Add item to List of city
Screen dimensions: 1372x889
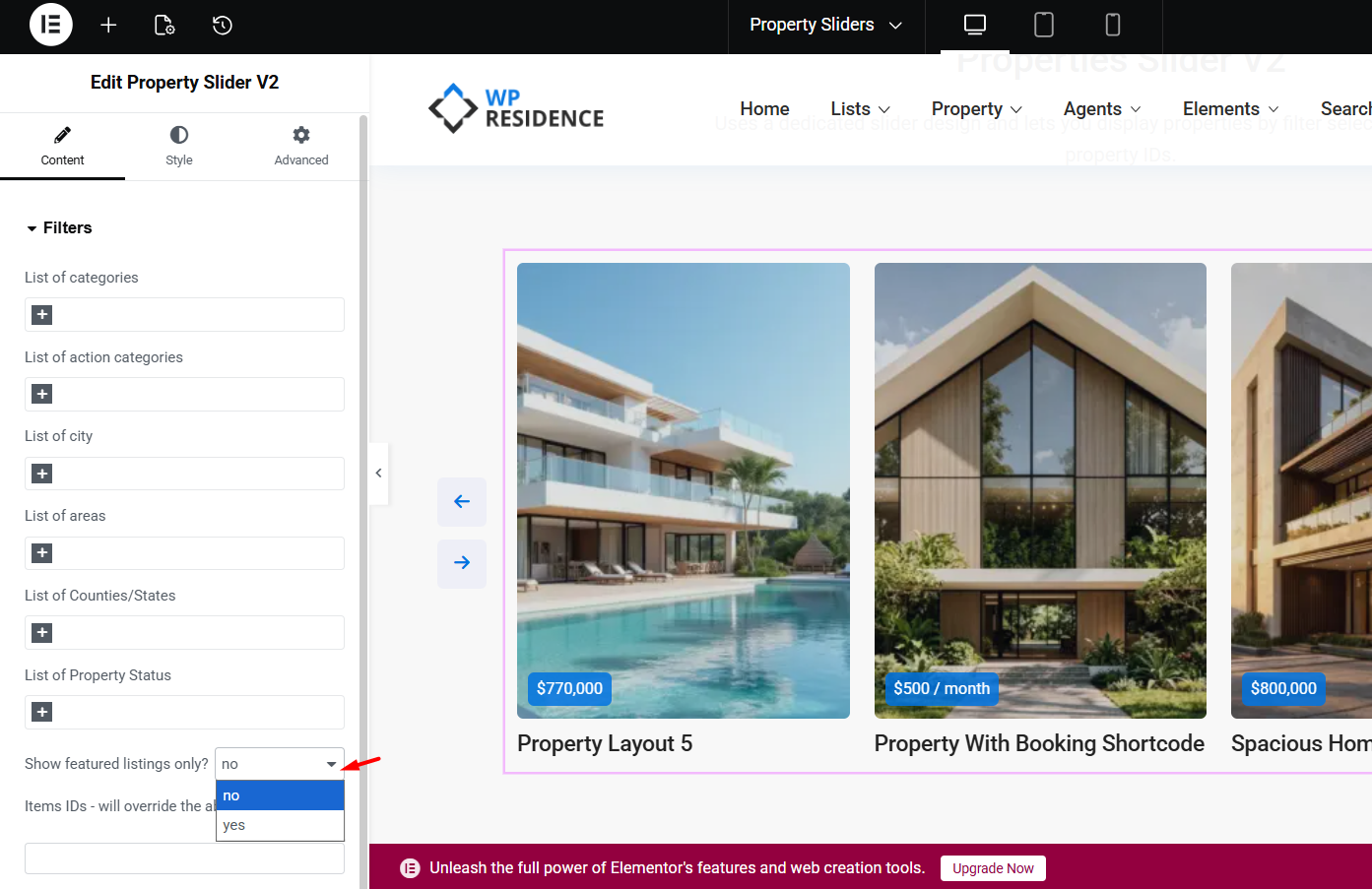pyautogui.click(x=42, y=474)
